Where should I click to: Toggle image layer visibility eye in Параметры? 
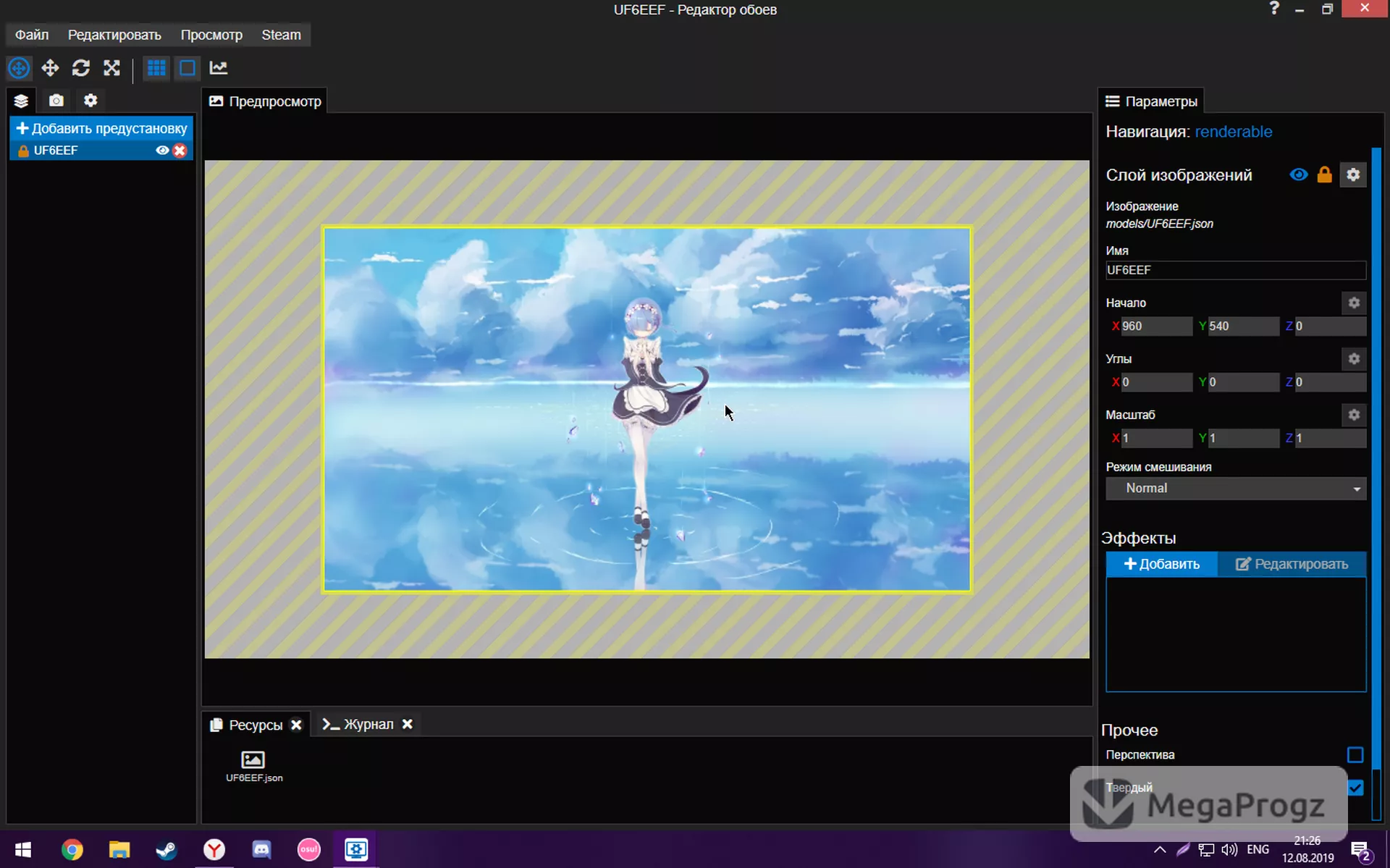[1299, 174]
